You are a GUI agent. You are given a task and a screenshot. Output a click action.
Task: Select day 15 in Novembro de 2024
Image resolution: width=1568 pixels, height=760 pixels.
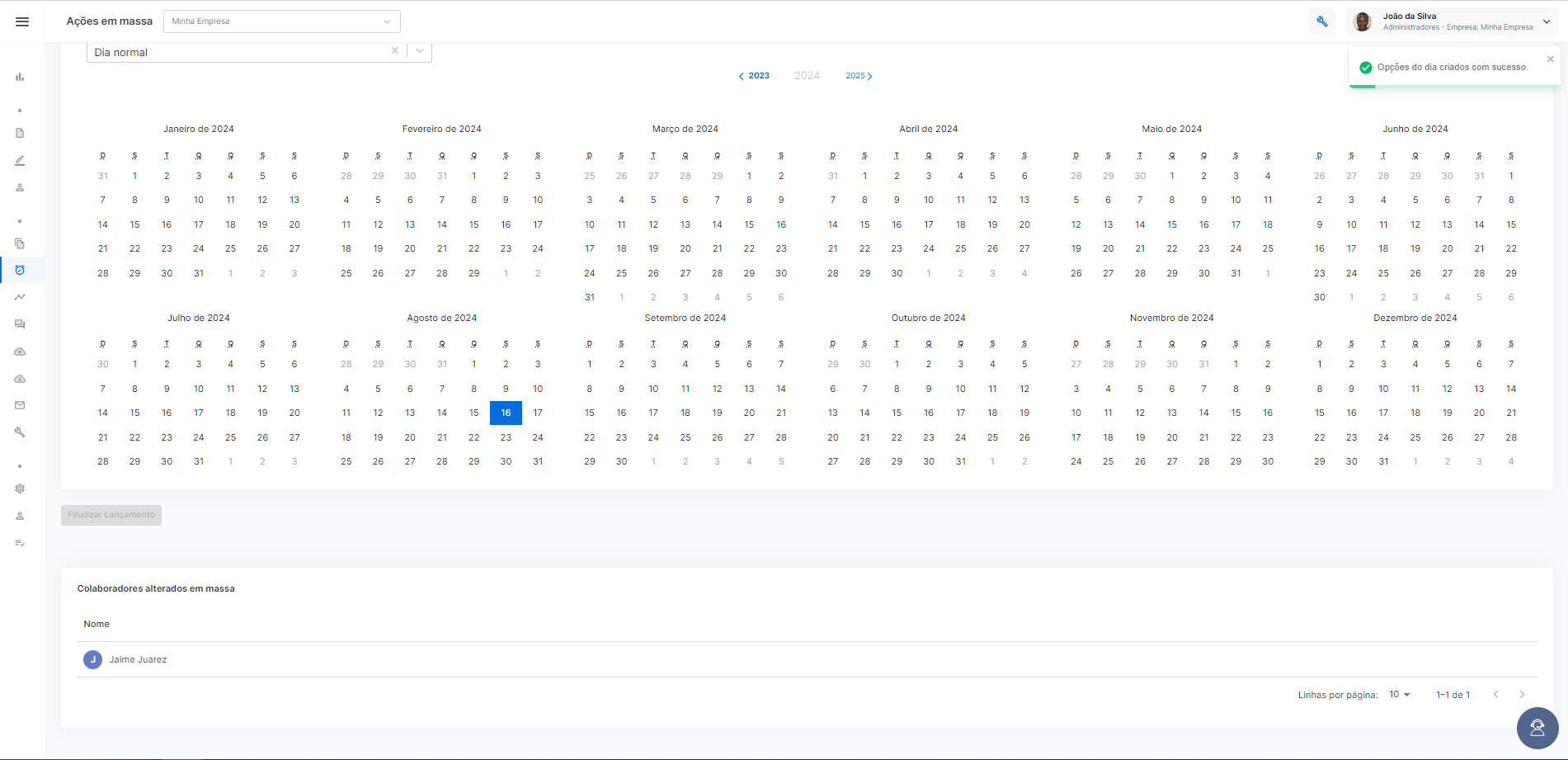pyautogui.click(x=1236, y=413)
